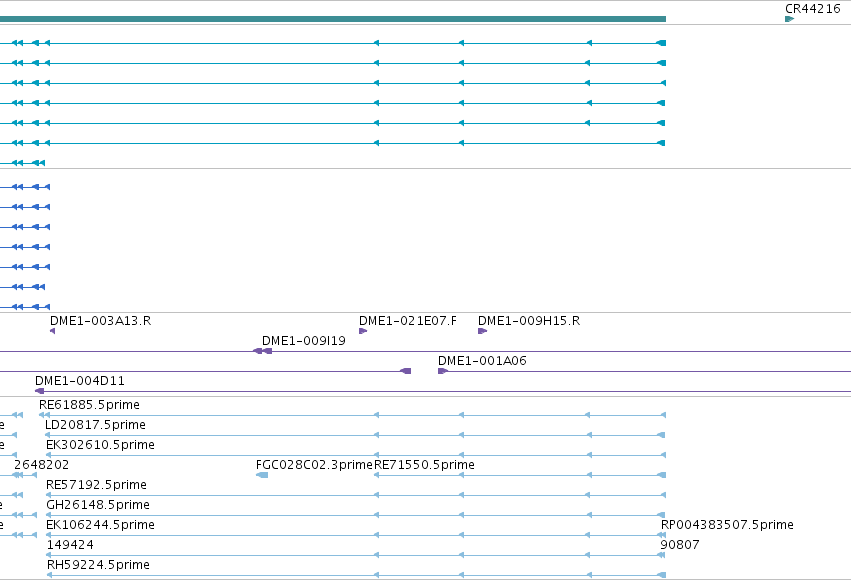Select the CR44216 gene arrow glyph

click(790, 19)
